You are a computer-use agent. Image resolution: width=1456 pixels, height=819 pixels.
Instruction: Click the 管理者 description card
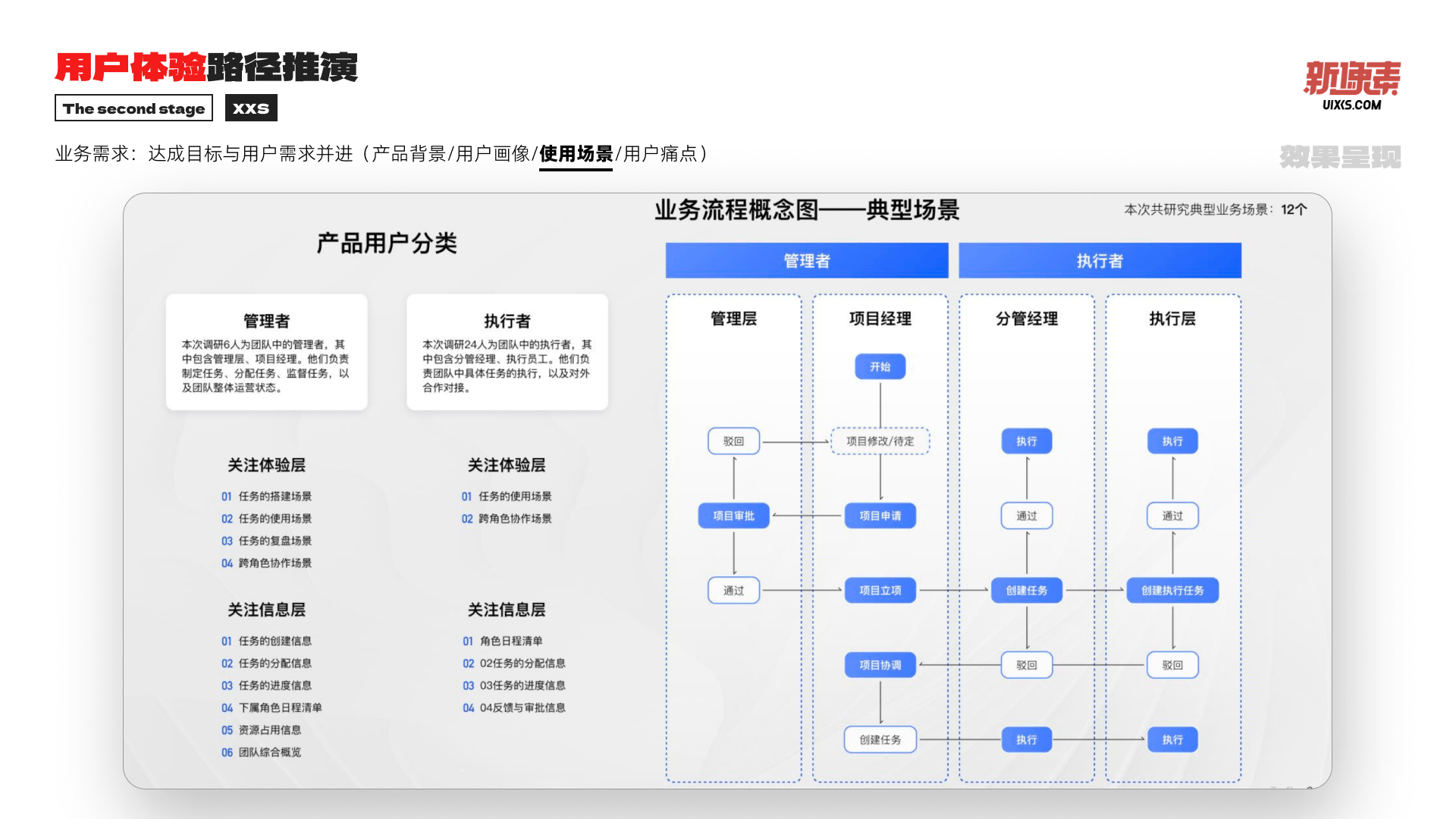pyautogui.click(x=266, y=353)
